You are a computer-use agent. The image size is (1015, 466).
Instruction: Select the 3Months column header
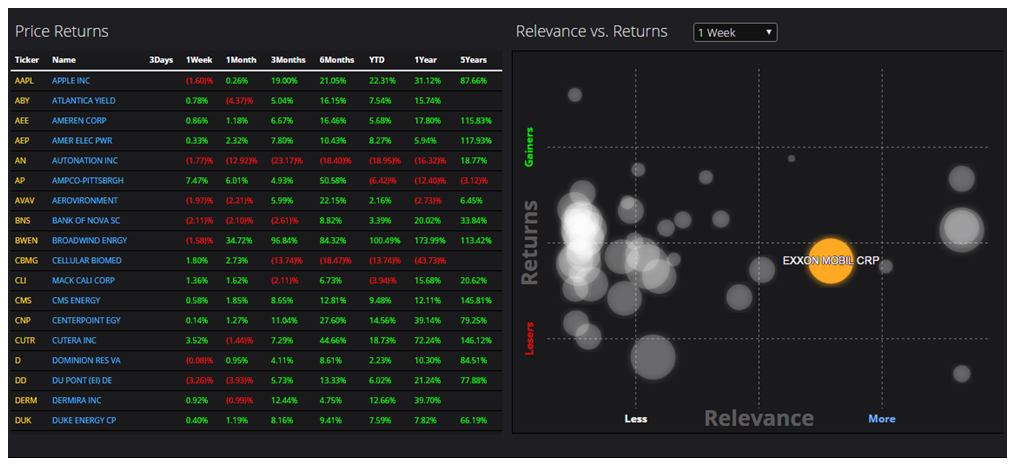[x=287, y=60]
